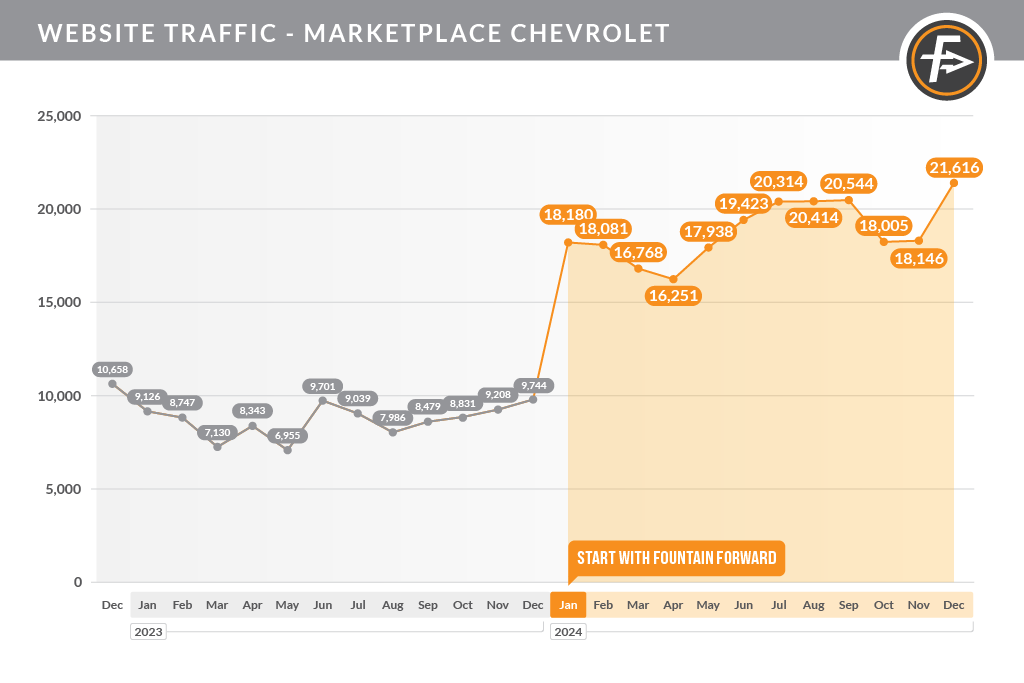
Task: Select the 21,616 December data label
Action: [x=954, y=168]
